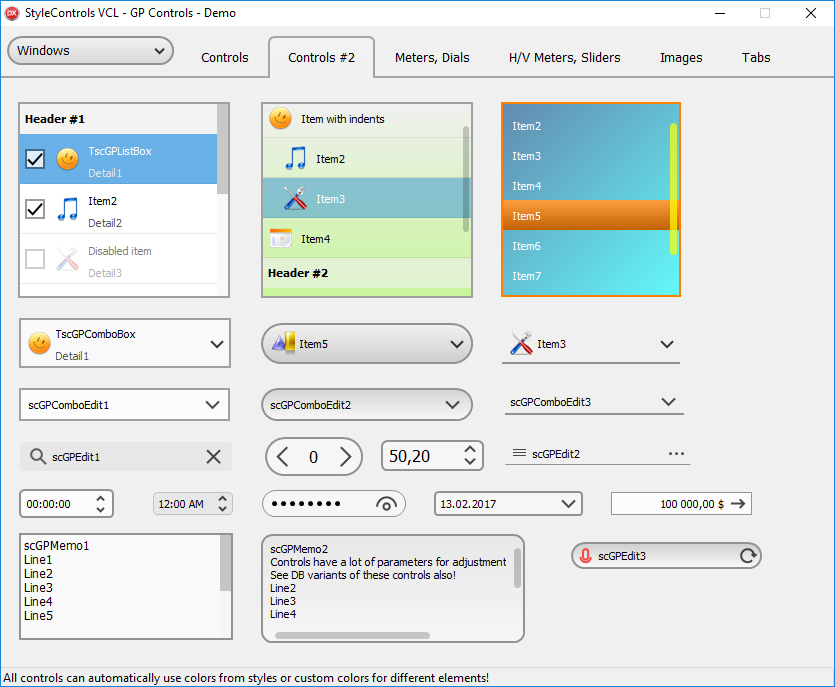Click the shapes icon in Item5 combo box
This screenshot has height=687, width=835.
click(x=284, y=343)
